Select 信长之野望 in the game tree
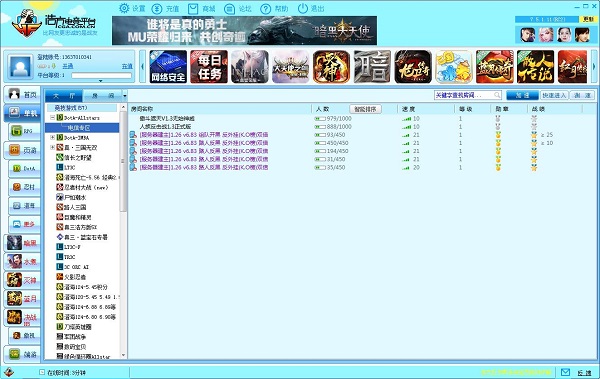 pos(78,157)
